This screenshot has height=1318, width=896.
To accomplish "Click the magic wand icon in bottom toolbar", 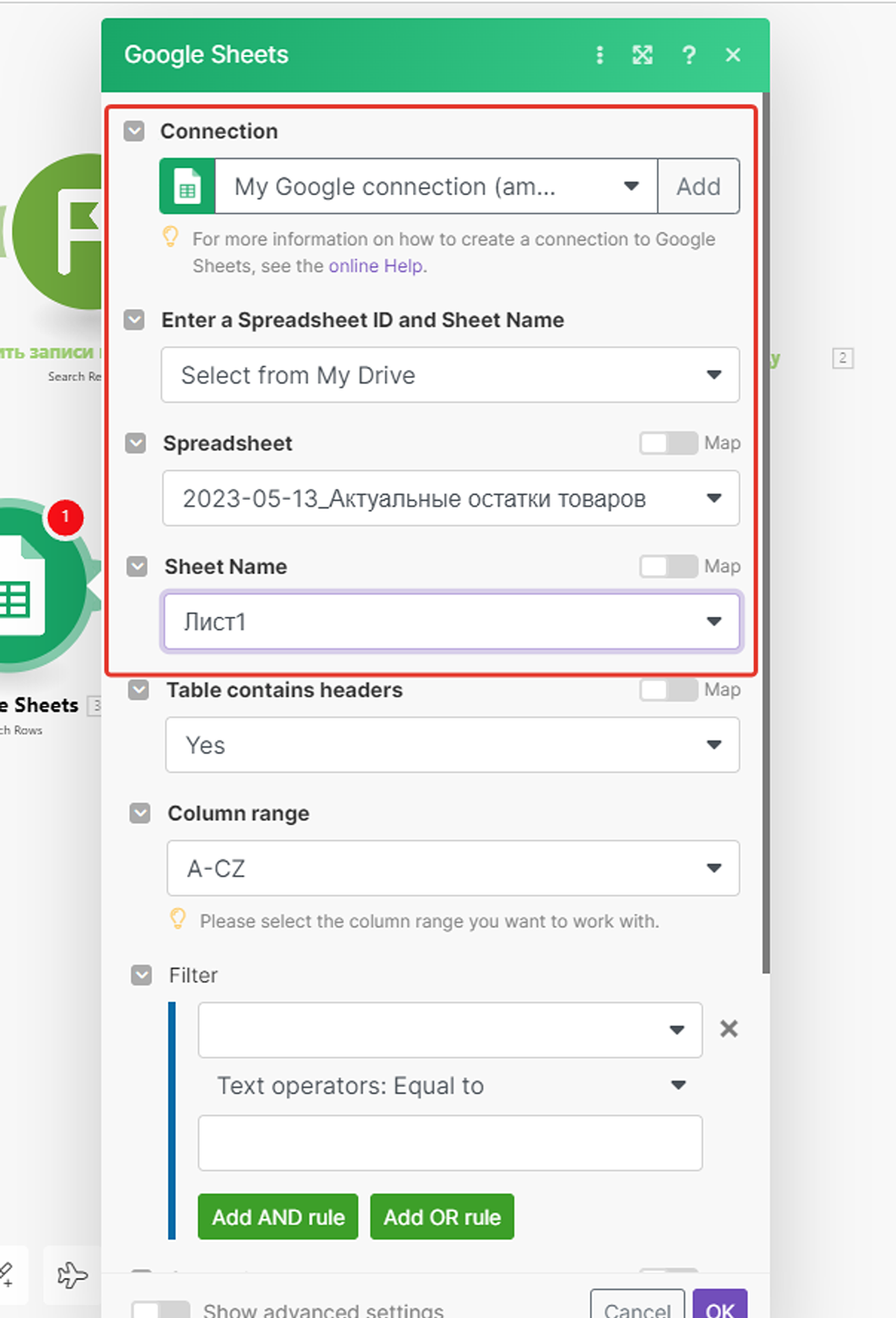I will 7,1275.
